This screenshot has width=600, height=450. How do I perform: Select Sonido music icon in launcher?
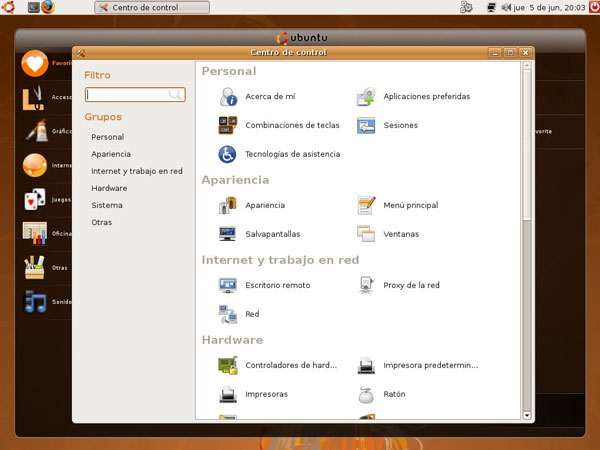click(36, 302)
